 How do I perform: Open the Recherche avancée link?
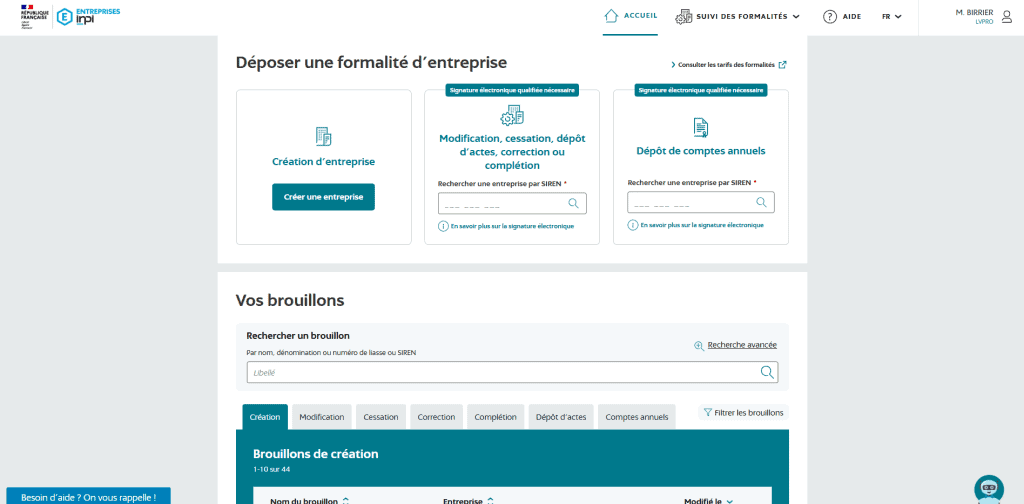click(735, 345)
